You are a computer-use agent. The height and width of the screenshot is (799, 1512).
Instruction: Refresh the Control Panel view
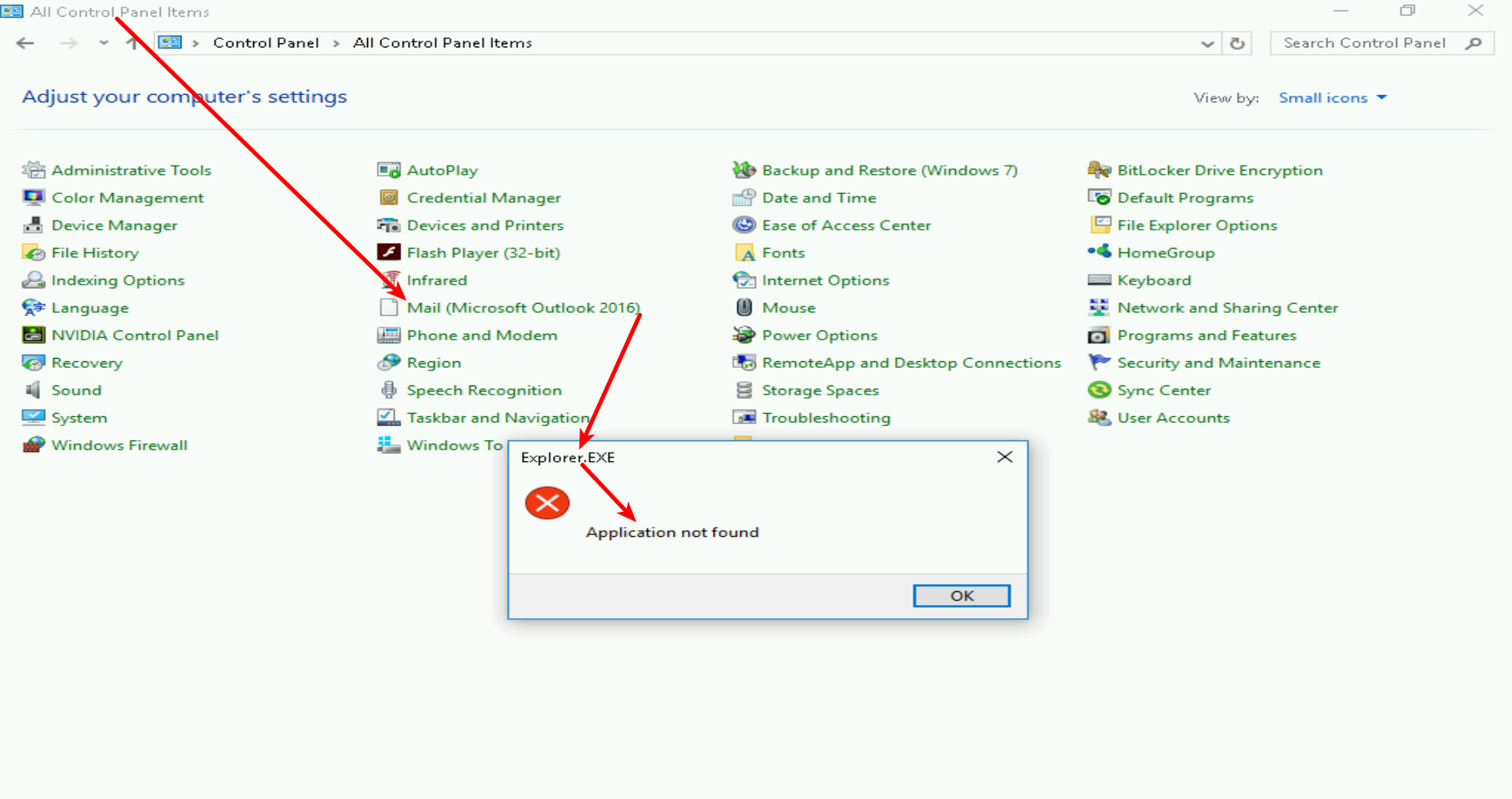(1238, 42)
